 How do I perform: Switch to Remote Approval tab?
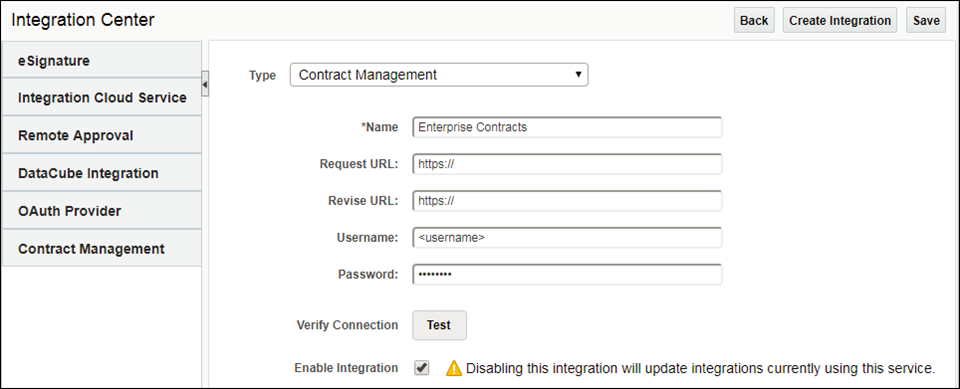point(102,135)
